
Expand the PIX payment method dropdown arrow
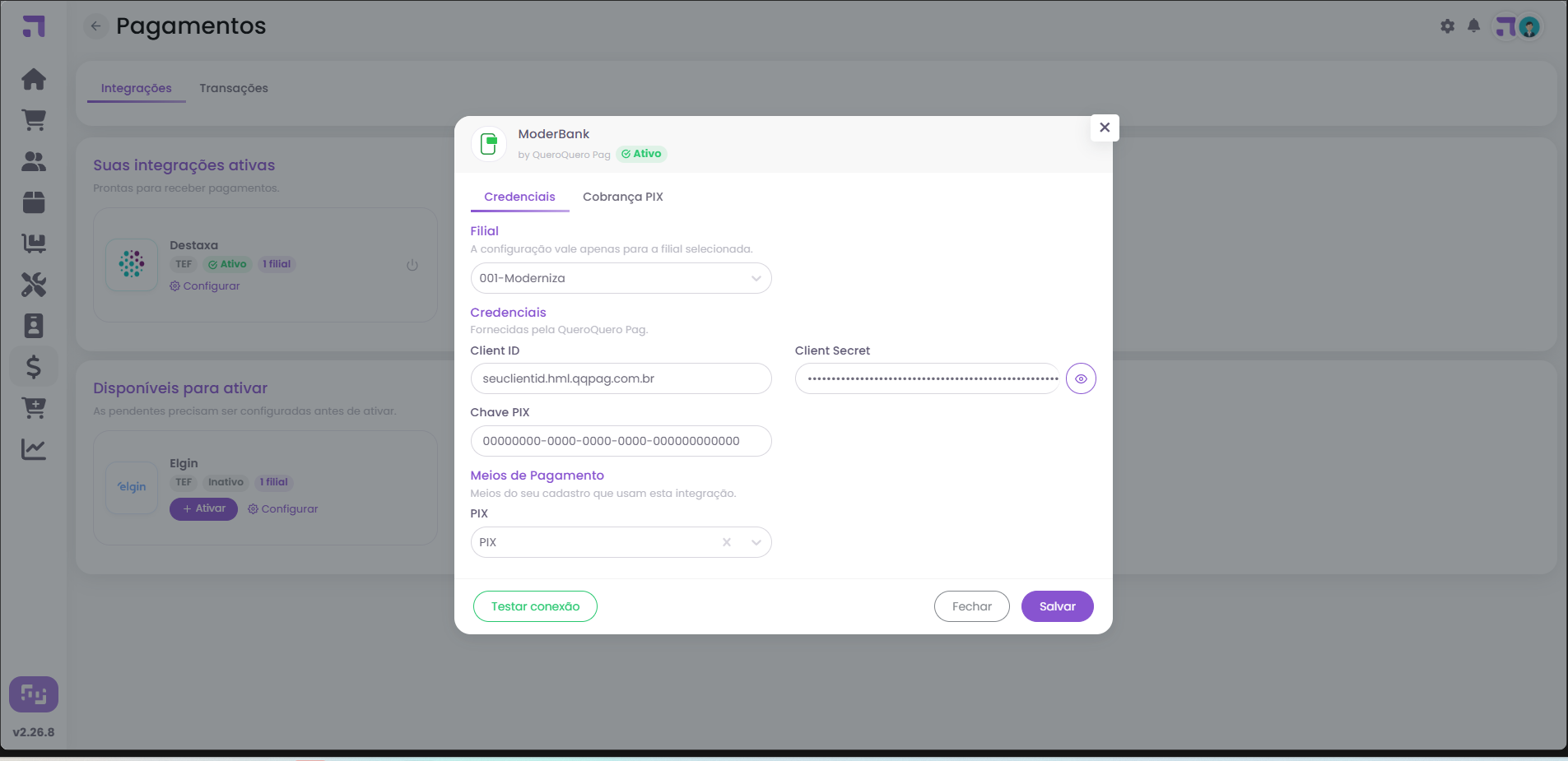pyautogui.click(x=756, y=542)
